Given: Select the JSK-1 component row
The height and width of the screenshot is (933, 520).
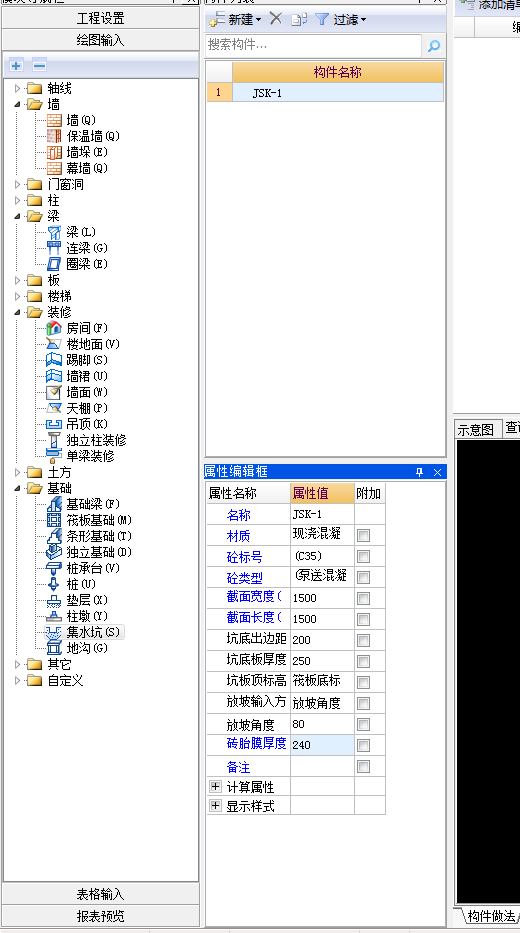Looking at the screenshot, I should pos(325,92).
